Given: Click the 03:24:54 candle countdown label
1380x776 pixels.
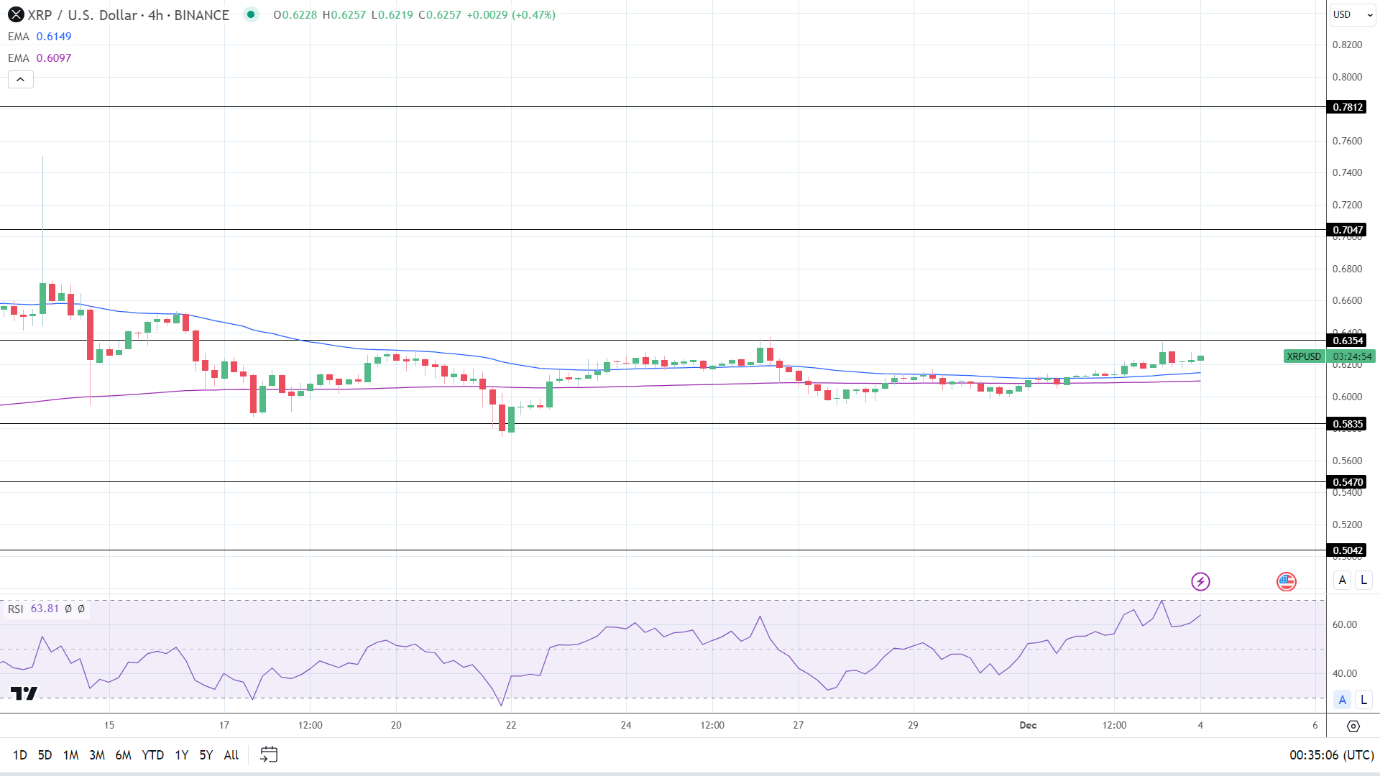Looking at the screenshot, I should (1353, 356).
